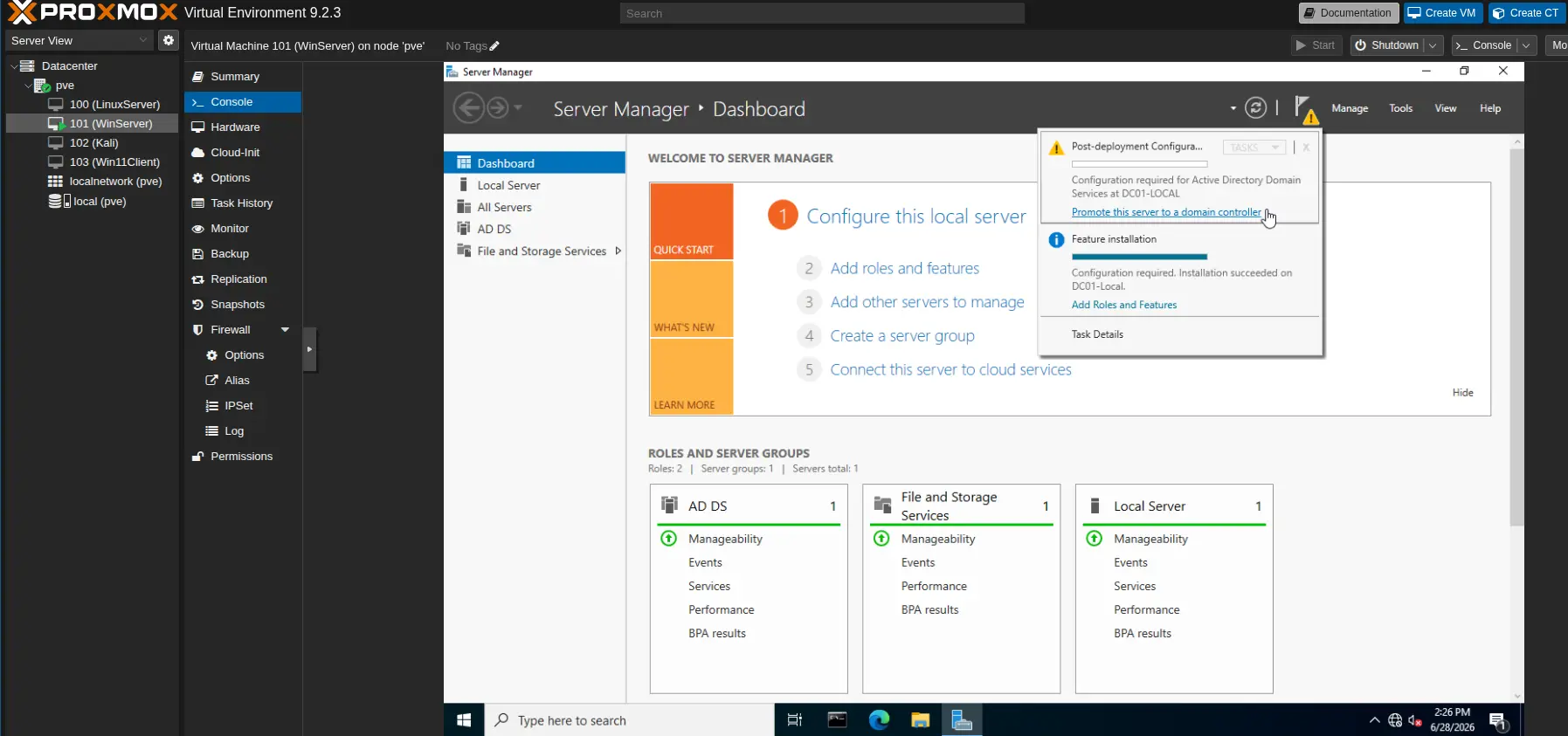Click the network tray icon
This screenshot has height=736, width=1568.
(x=1395, y=721)
